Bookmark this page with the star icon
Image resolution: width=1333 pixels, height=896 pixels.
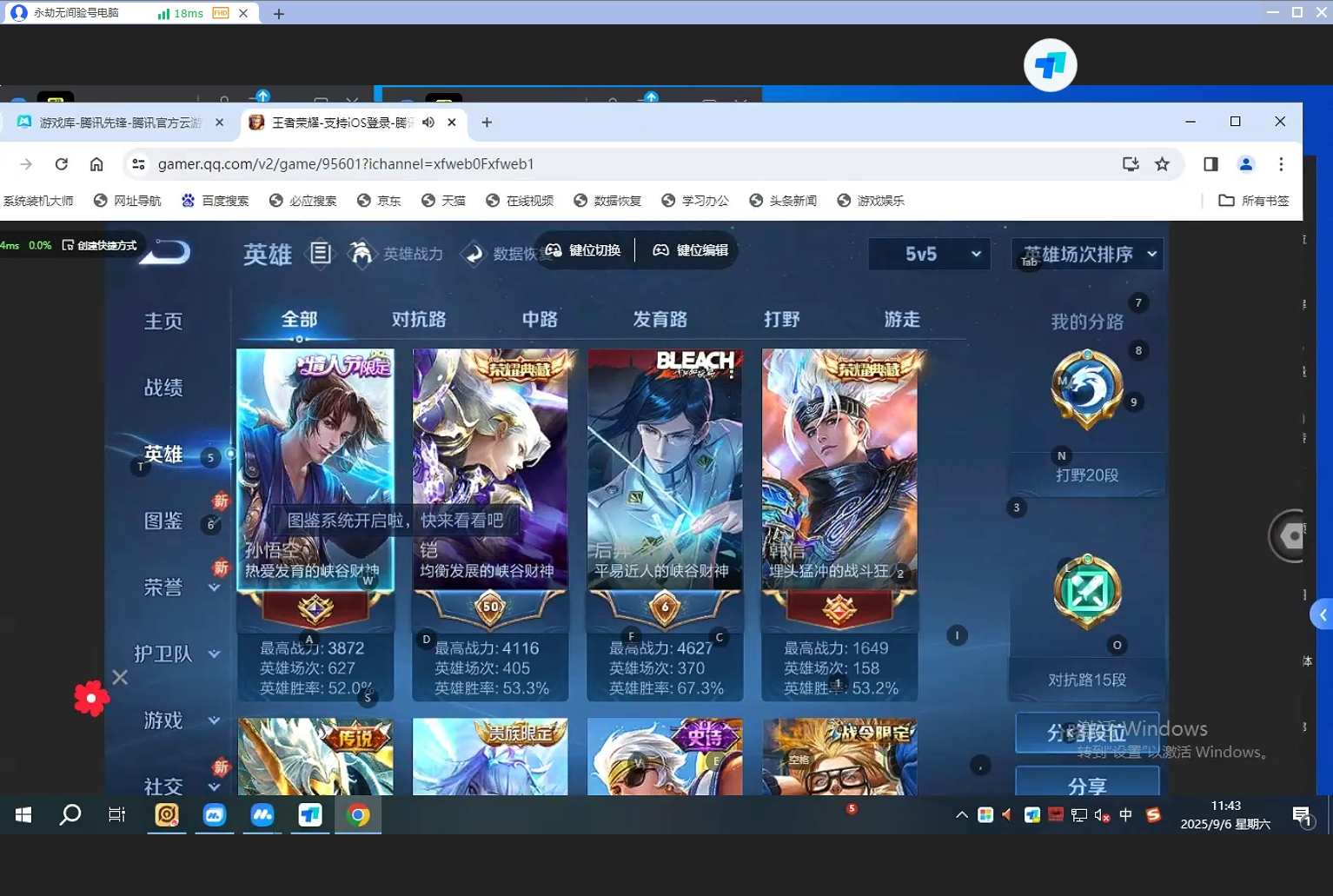click(x=1162, y=164)
